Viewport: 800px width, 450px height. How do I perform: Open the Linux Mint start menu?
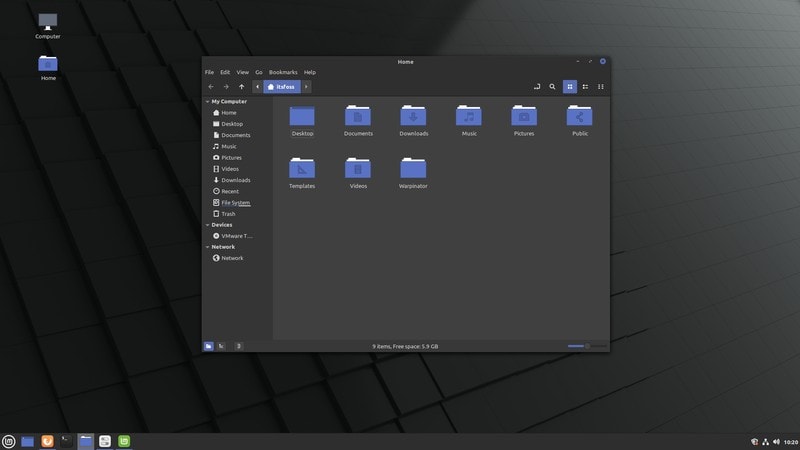point(9,441)
